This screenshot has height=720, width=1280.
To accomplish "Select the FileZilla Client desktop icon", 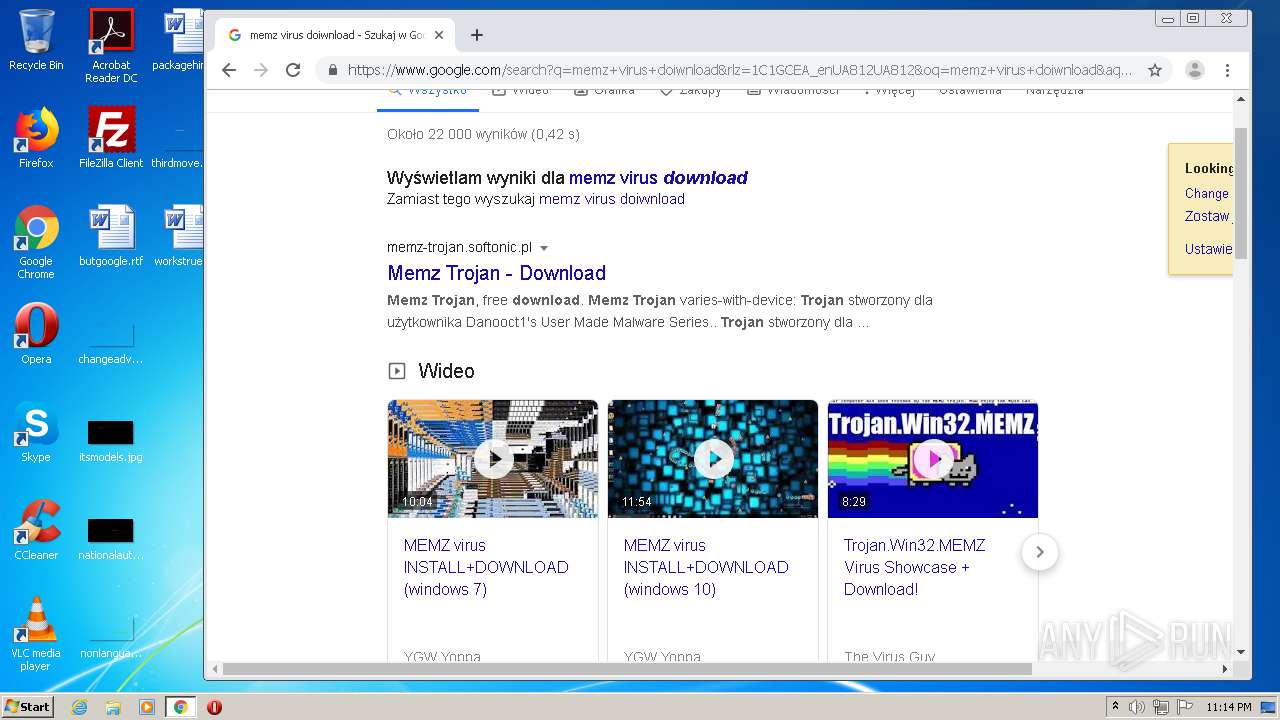I will coord(111,138).
